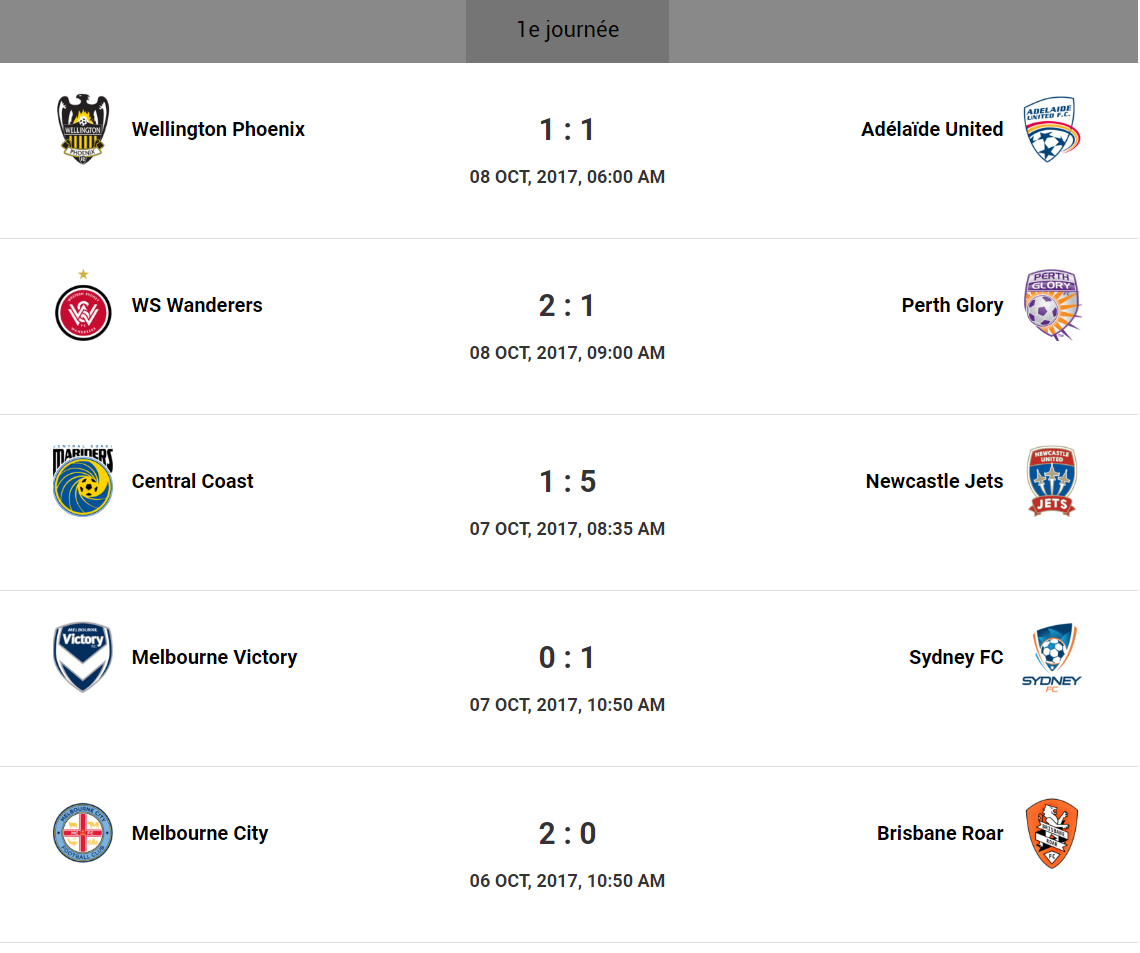Click the Wellington Phoenix club logo
The width and height of the screenshot is (1140, 953).
click(x=83, y=129)
